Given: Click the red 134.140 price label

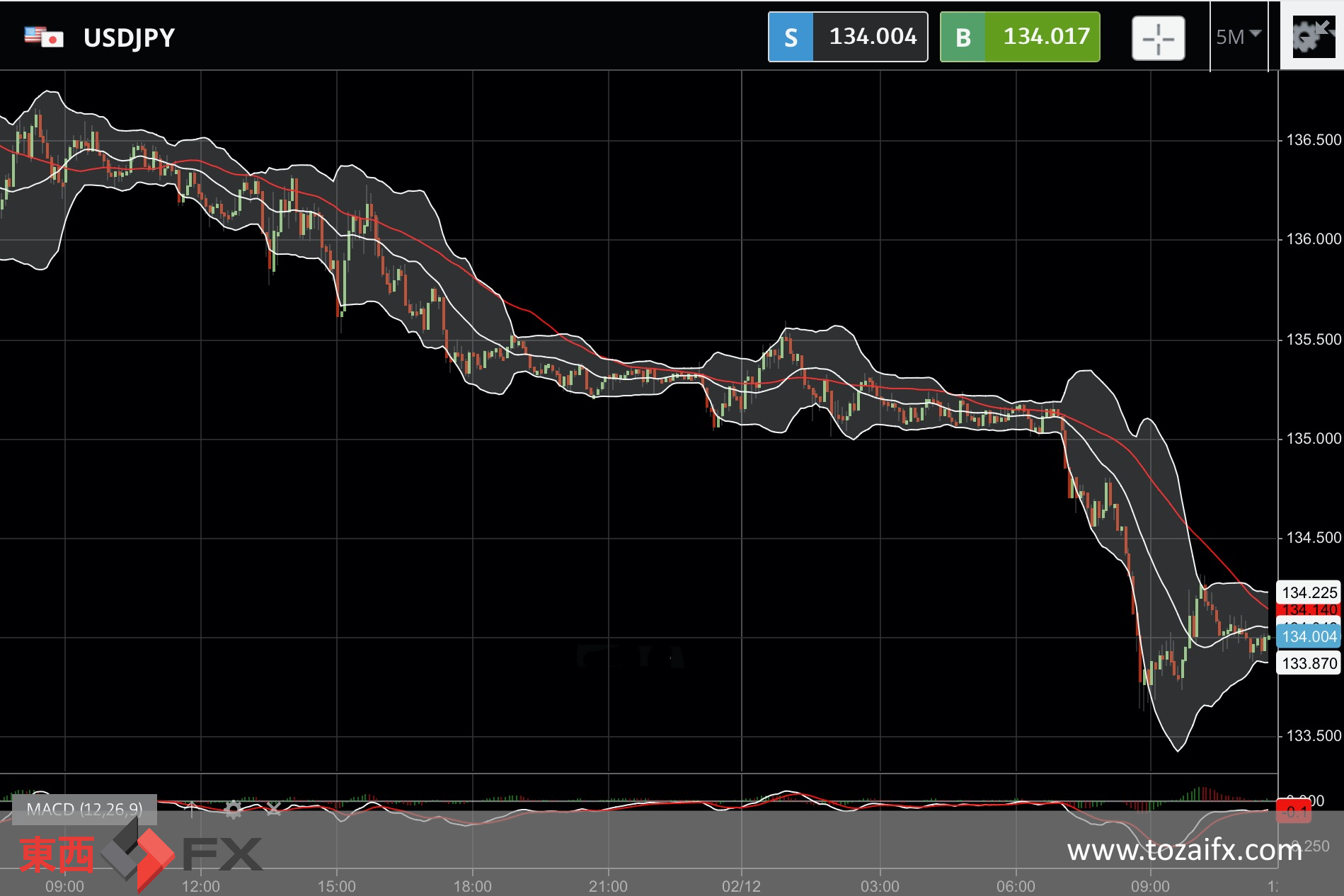Looking at the screenshot, I should tap(1309, 609).
